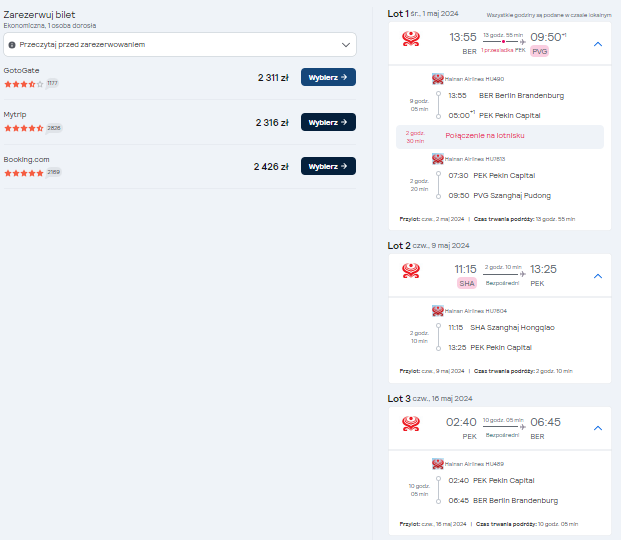The height and width of the screenshot is (540, 621).
Task: Collapse the Lot 2 flight details
Action: click(598, 276)
